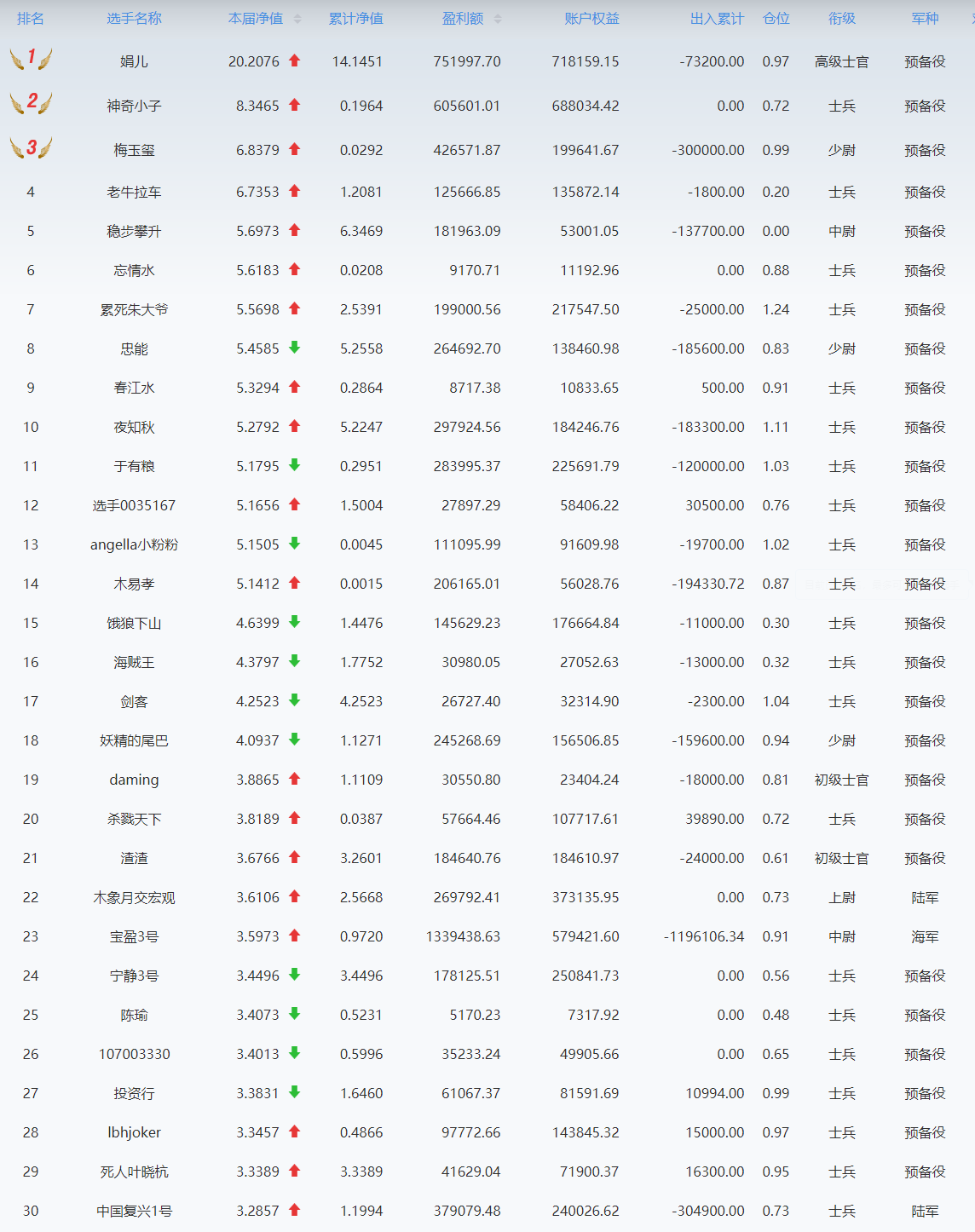This screenshot has width=975, height=1232.
Task: Open player 选手0035167's name
Action: pos(134,505)
